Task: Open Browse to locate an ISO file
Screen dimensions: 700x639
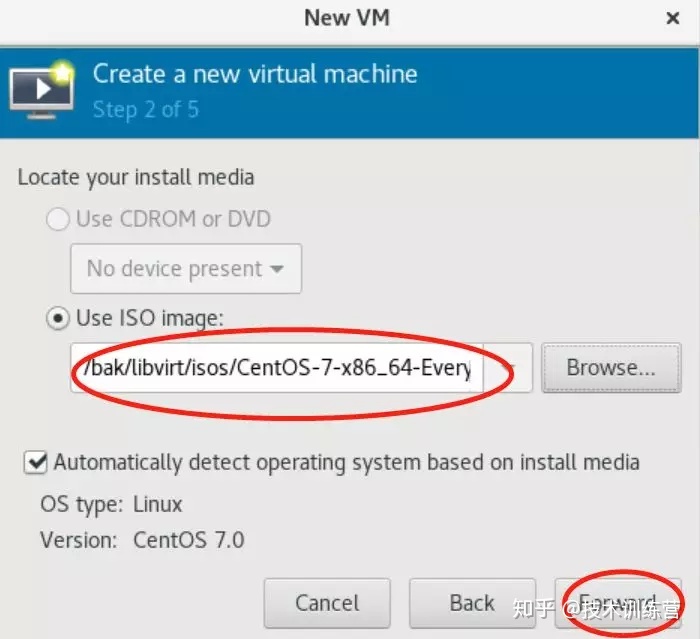Action: click(x=611, y=368)
